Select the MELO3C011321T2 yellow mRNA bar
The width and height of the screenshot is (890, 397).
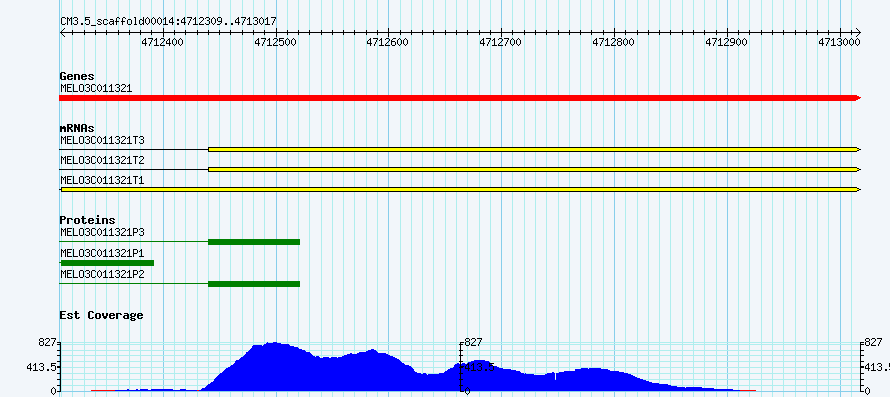pos(534,169)
